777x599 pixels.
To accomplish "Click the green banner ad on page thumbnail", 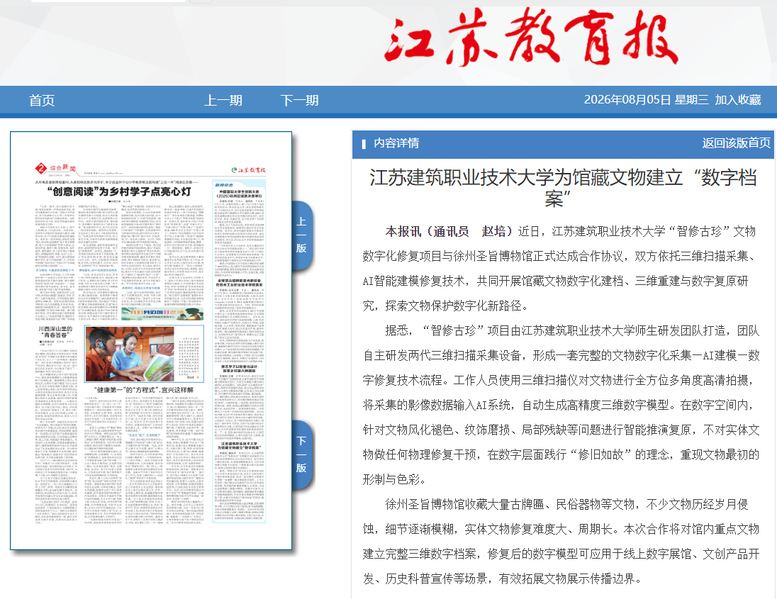I will point(162,314).
